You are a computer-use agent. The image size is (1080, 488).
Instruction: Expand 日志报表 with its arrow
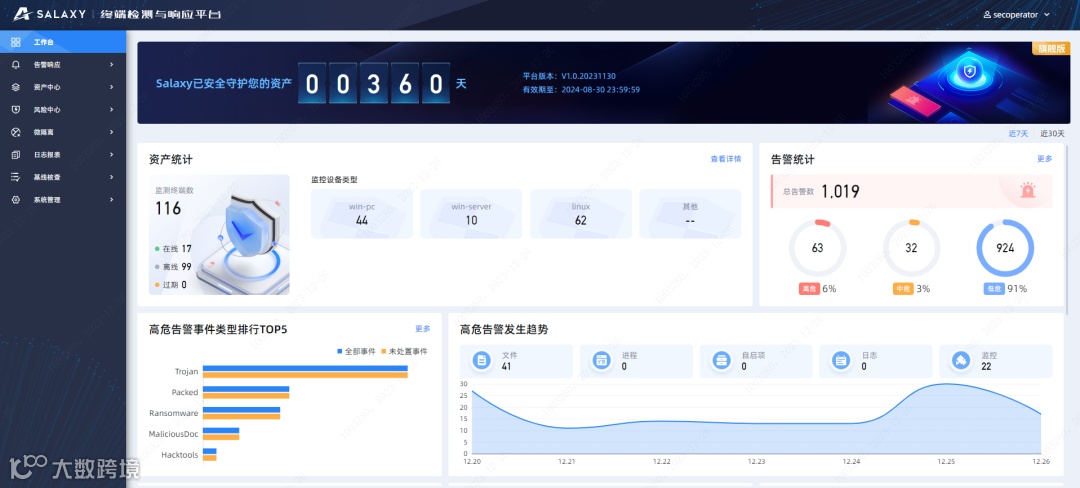coord(112,155)
